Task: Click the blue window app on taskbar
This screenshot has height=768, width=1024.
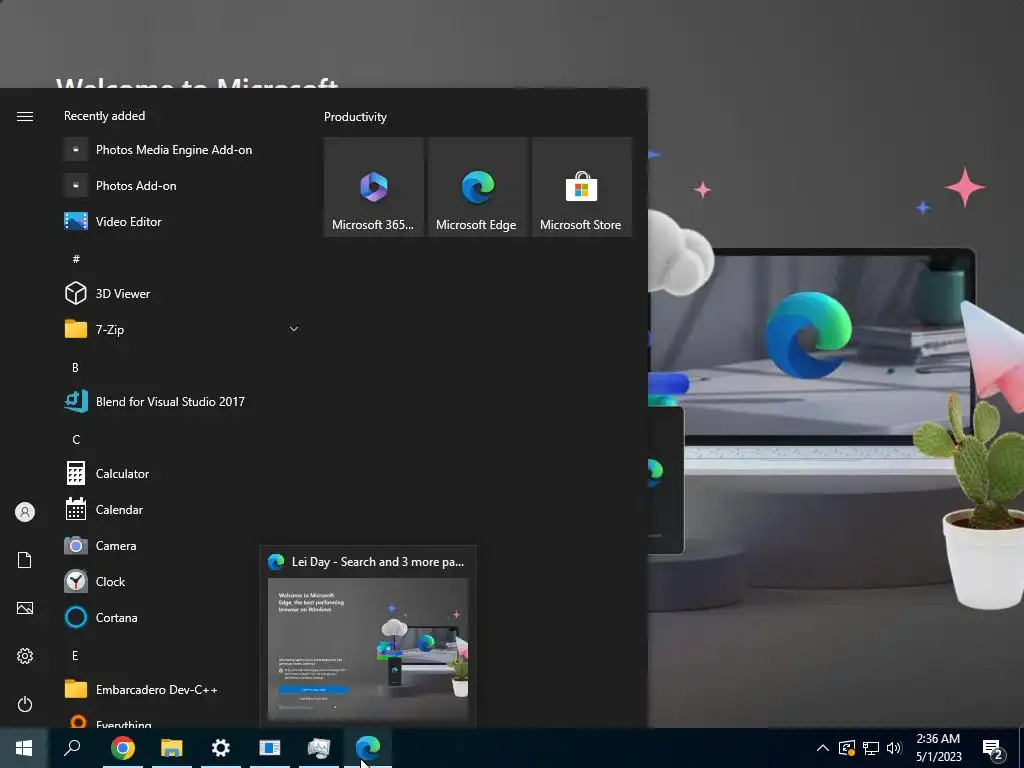Action: (x=270, y=748)
